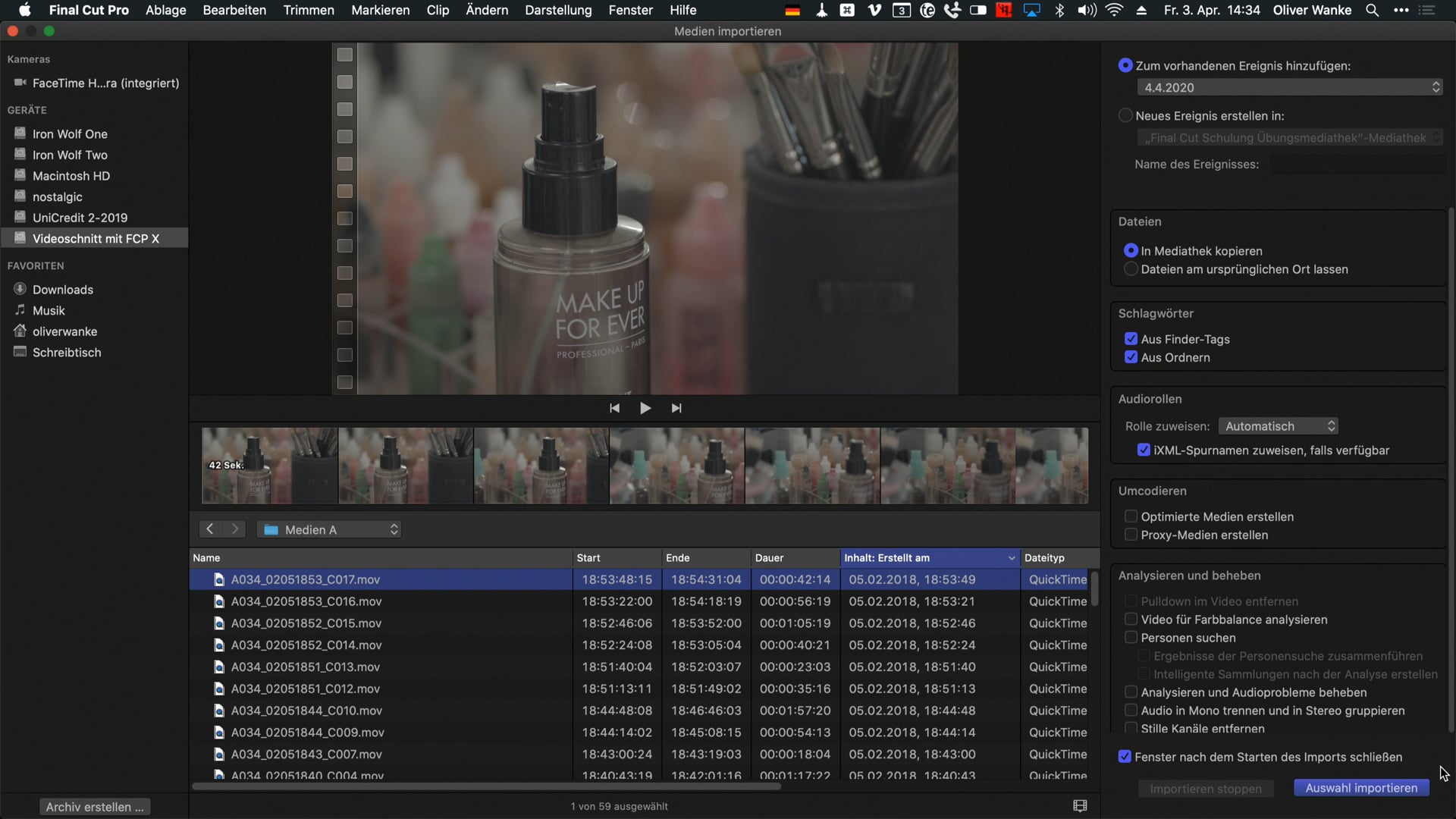Open Rolle zuweisen Automatisch dropdown

(1279, 426)
